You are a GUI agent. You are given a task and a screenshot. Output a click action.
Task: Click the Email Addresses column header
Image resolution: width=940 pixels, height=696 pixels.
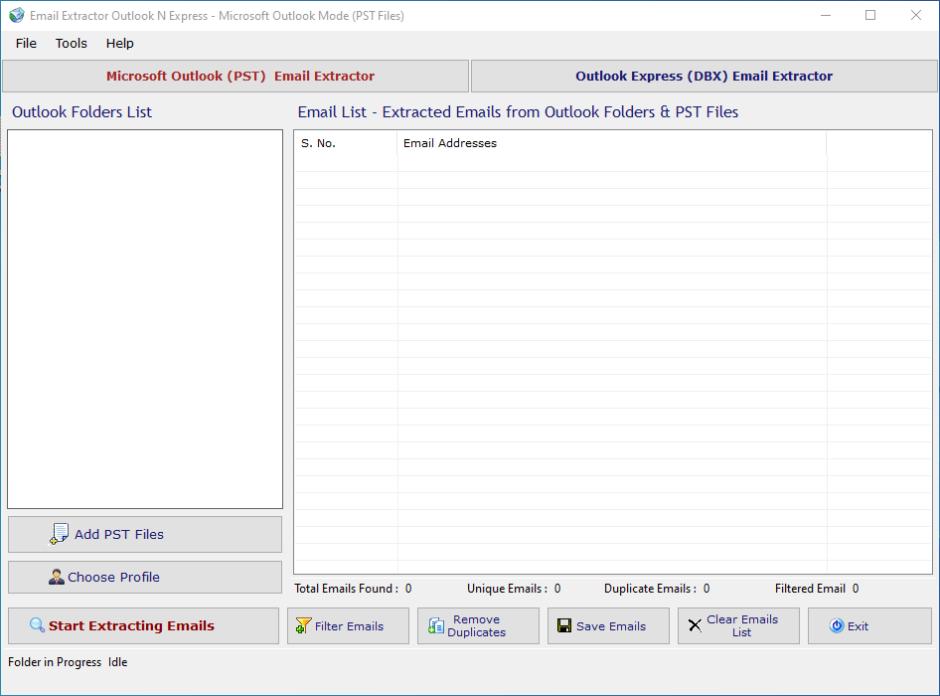point(611,143)
